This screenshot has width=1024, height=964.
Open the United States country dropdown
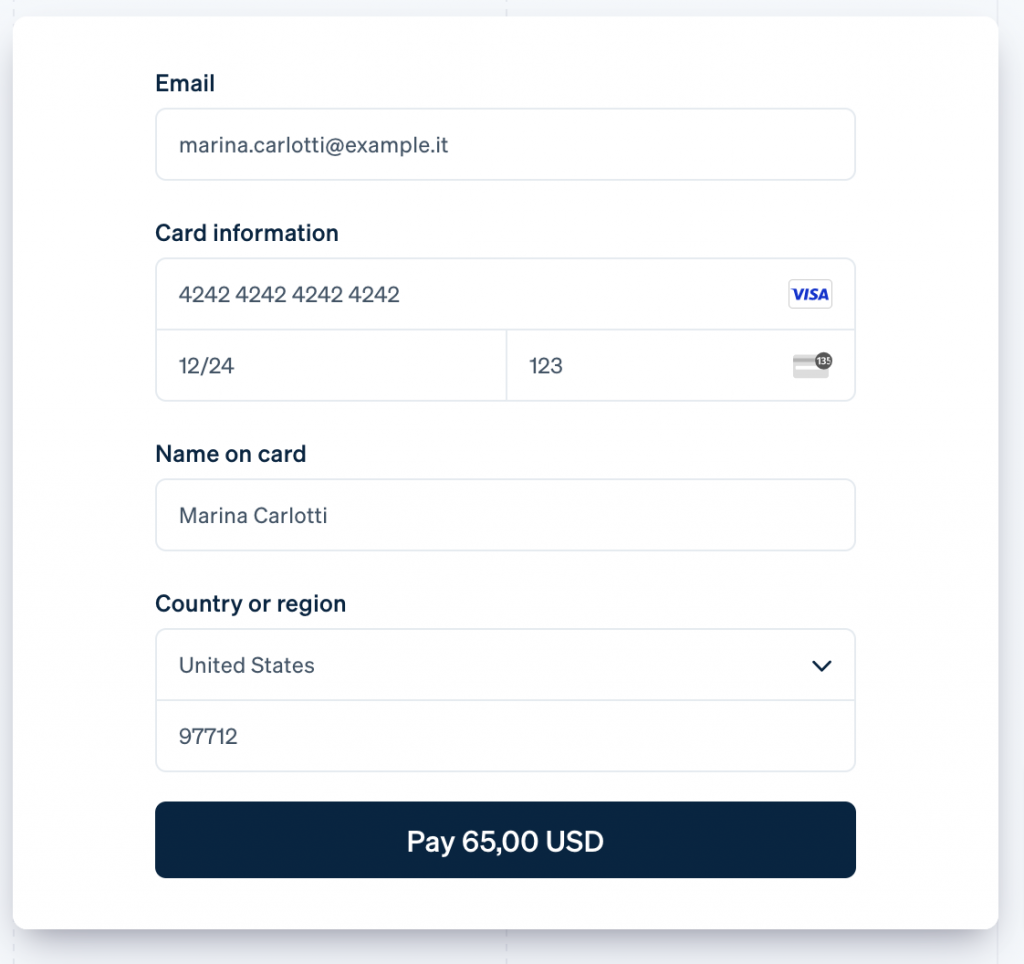point(505,665)
